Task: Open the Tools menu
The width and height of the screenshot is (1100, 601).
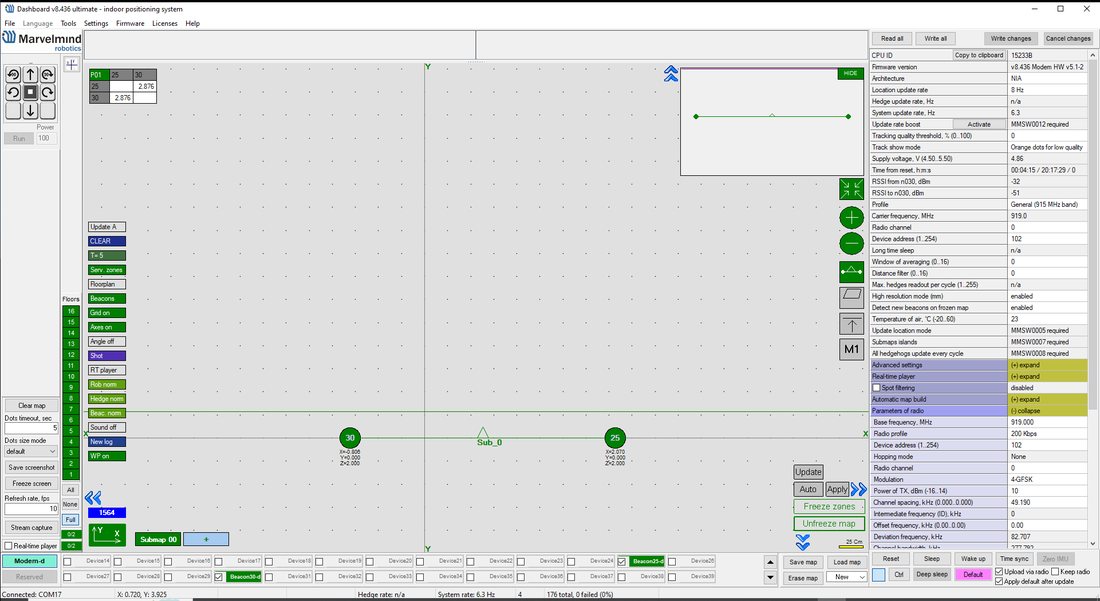Action: click(x=68, y=23)
